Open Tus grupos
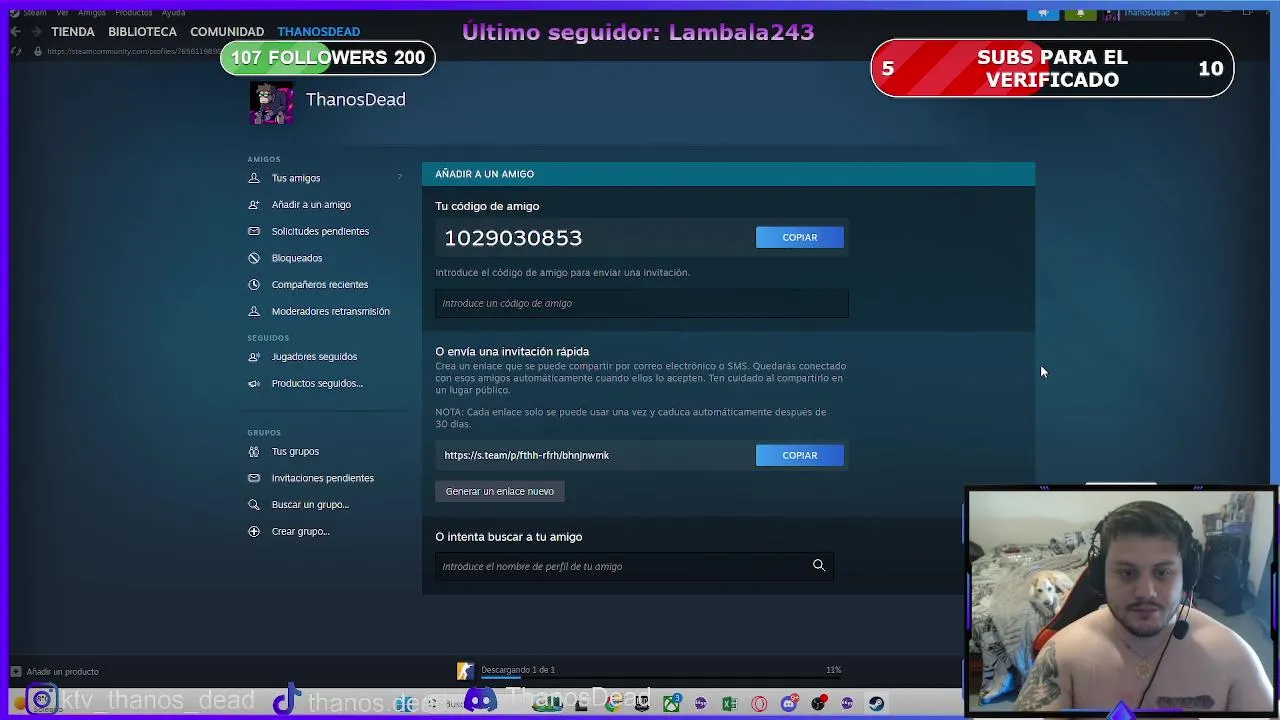 [295, 452]
